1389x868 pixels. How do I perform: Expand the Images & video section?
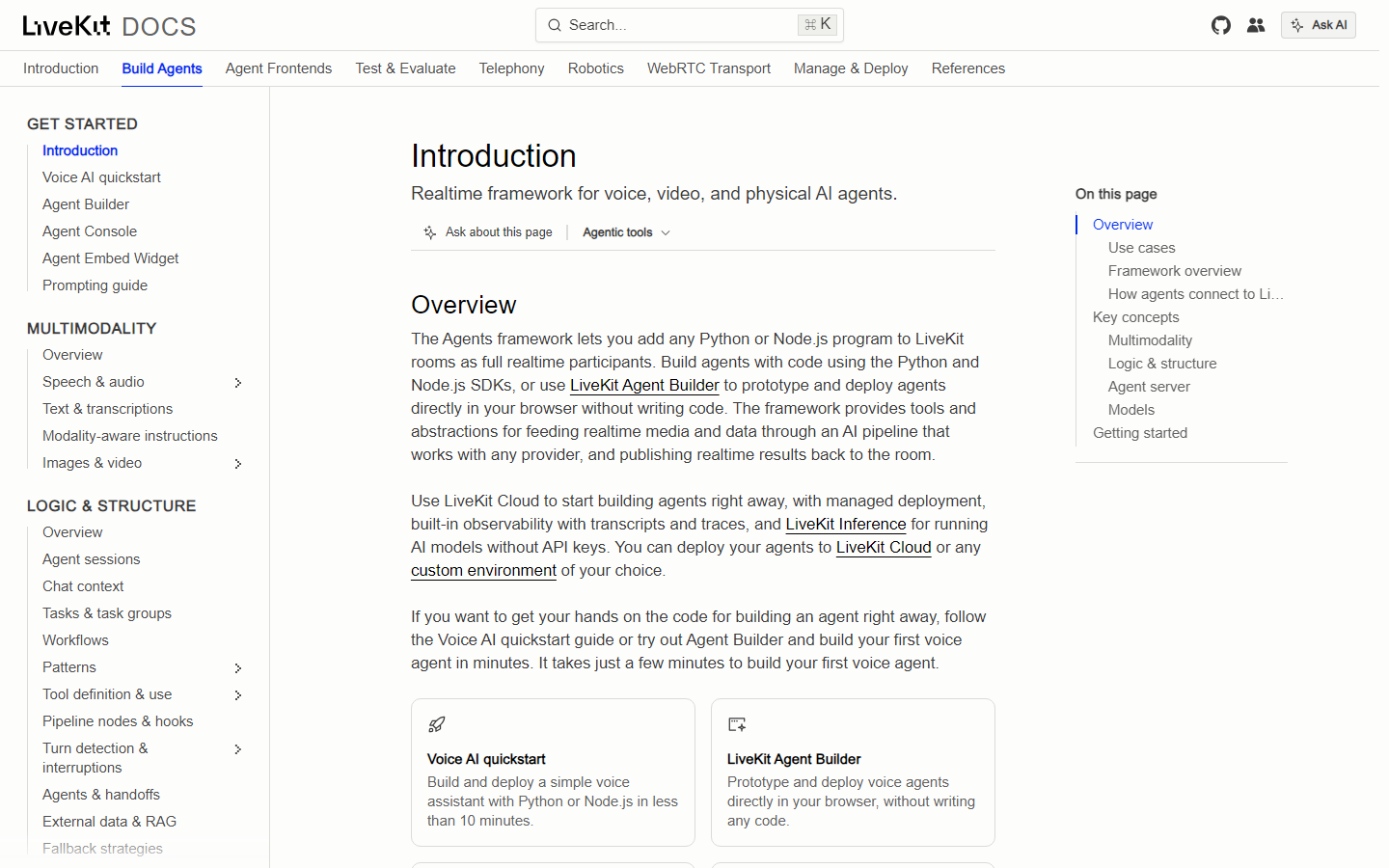point(238,464)
